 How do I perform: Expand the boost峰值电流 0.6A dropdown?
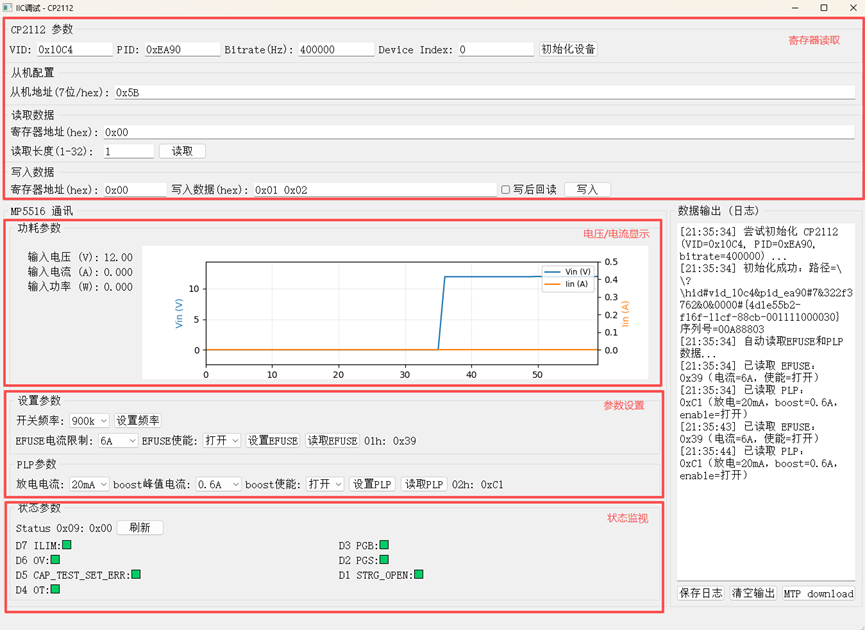(x=218, y=484)
